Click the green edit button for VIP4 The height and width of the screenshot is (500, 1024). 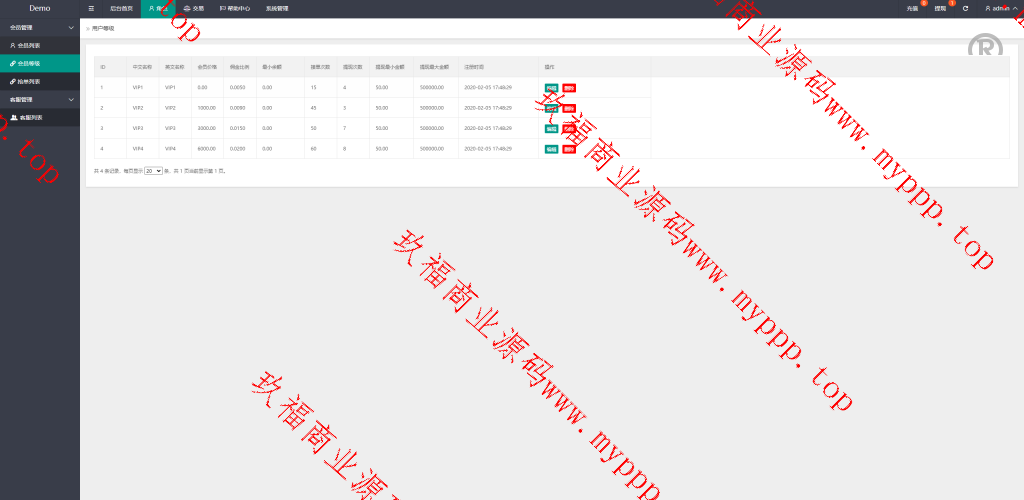(551, 149)
